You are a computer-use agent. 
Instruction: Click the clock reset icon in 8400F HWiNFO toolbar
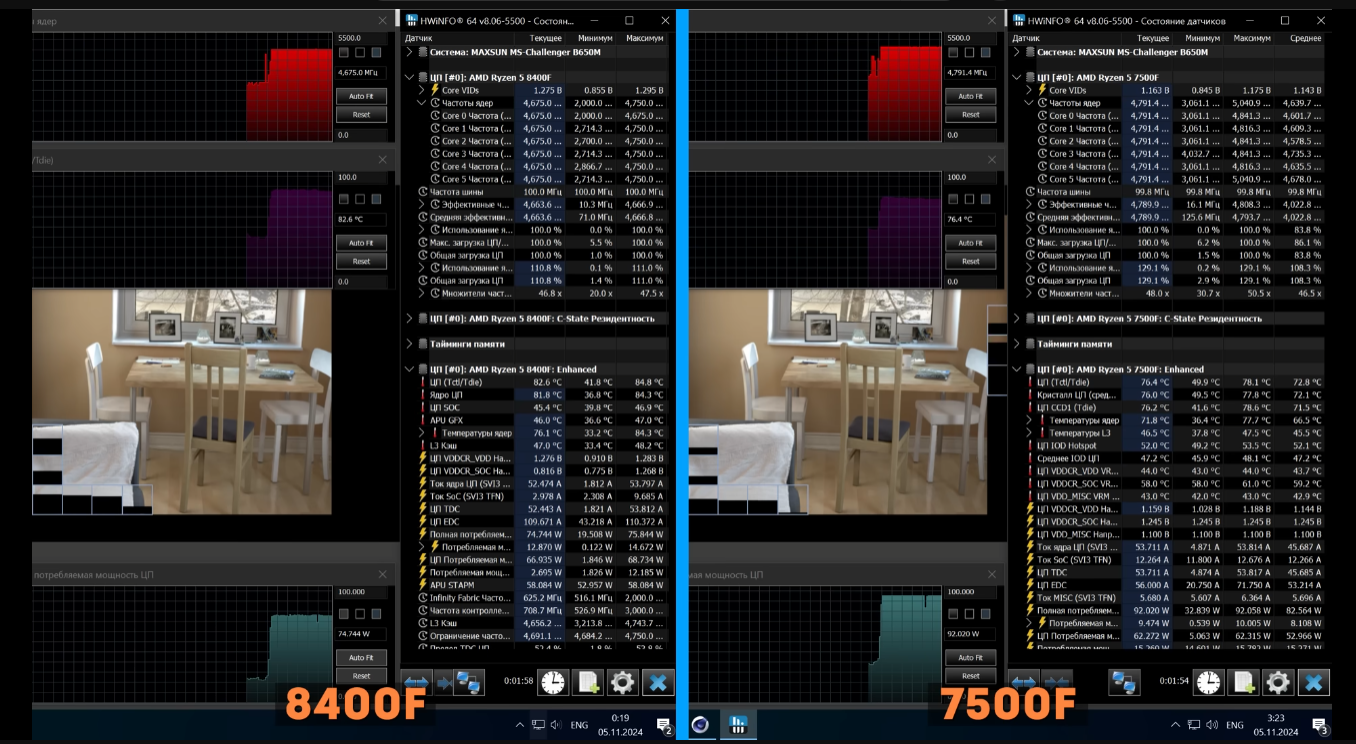pos(552,683)
